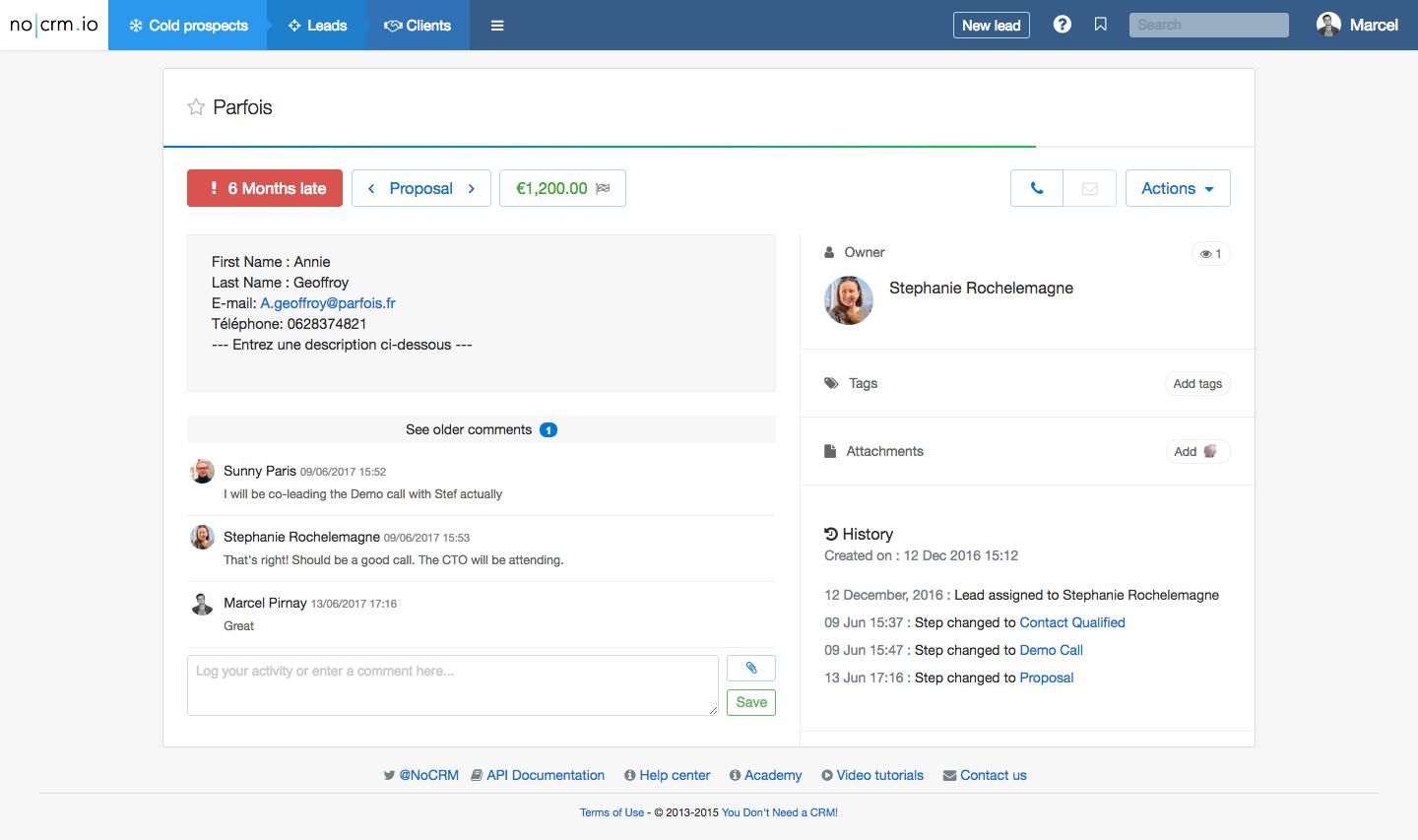Star the Parfois lead as favorite
Screen dimensions: 1418x840
point(196,107)
